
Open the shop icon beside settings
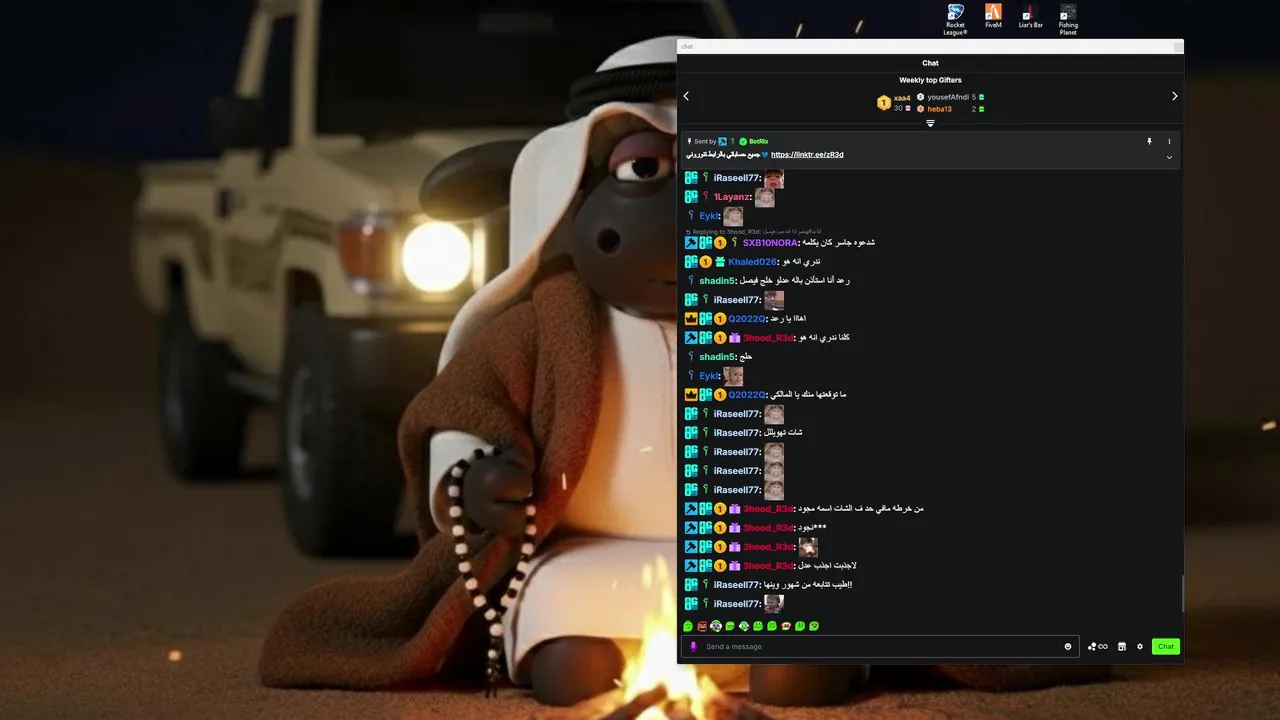1122,646
